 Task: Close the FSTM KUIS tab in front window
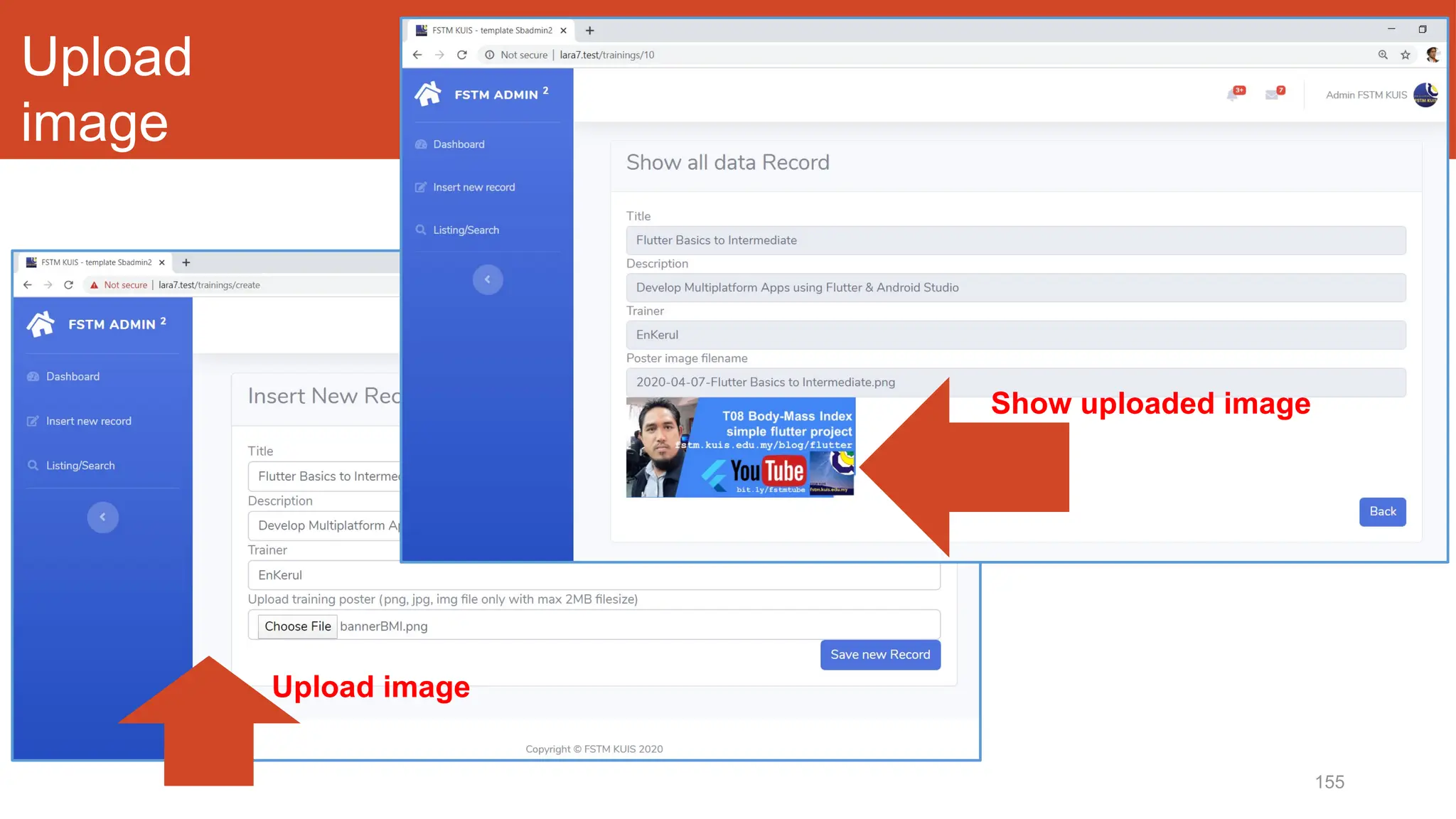[563, 31]
